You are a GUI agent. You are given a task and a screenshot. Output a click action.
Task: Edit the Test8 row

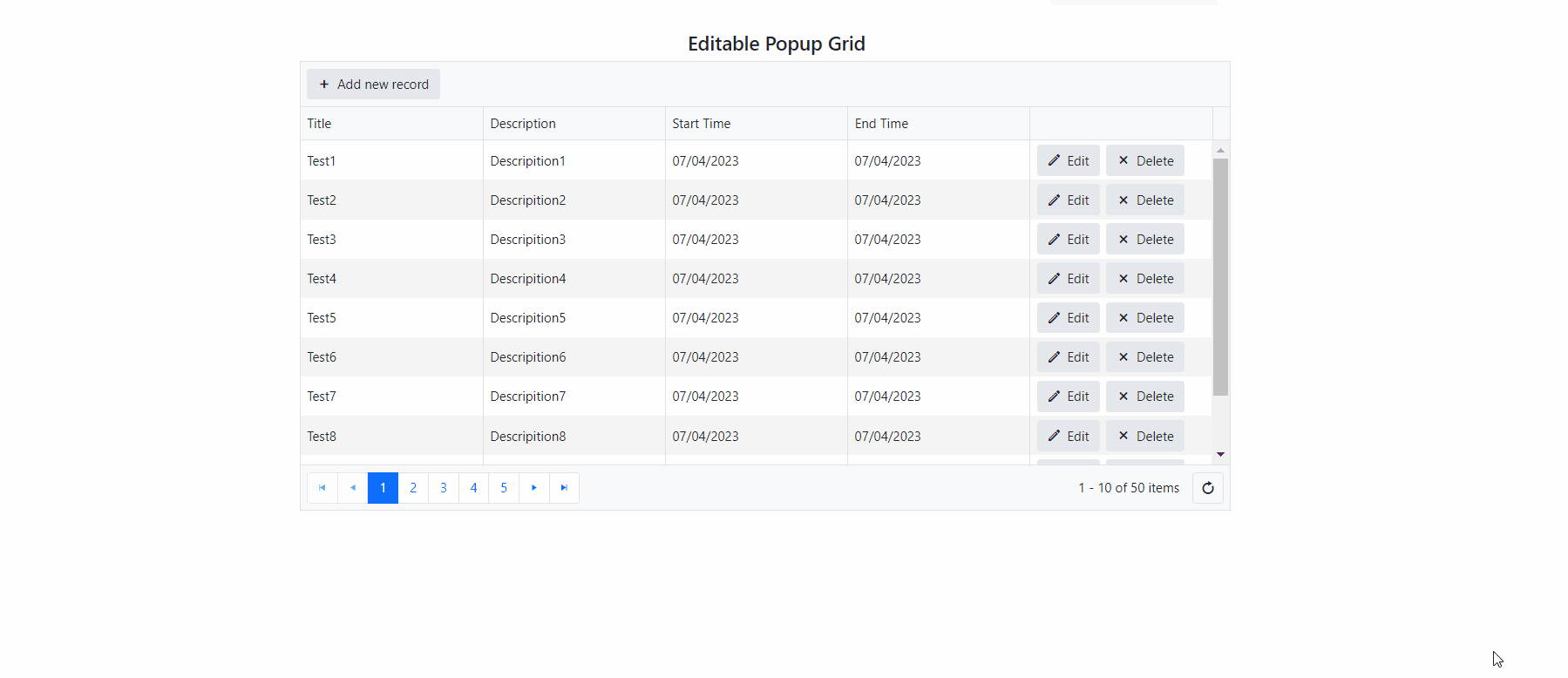click(x=1068, y=436)
